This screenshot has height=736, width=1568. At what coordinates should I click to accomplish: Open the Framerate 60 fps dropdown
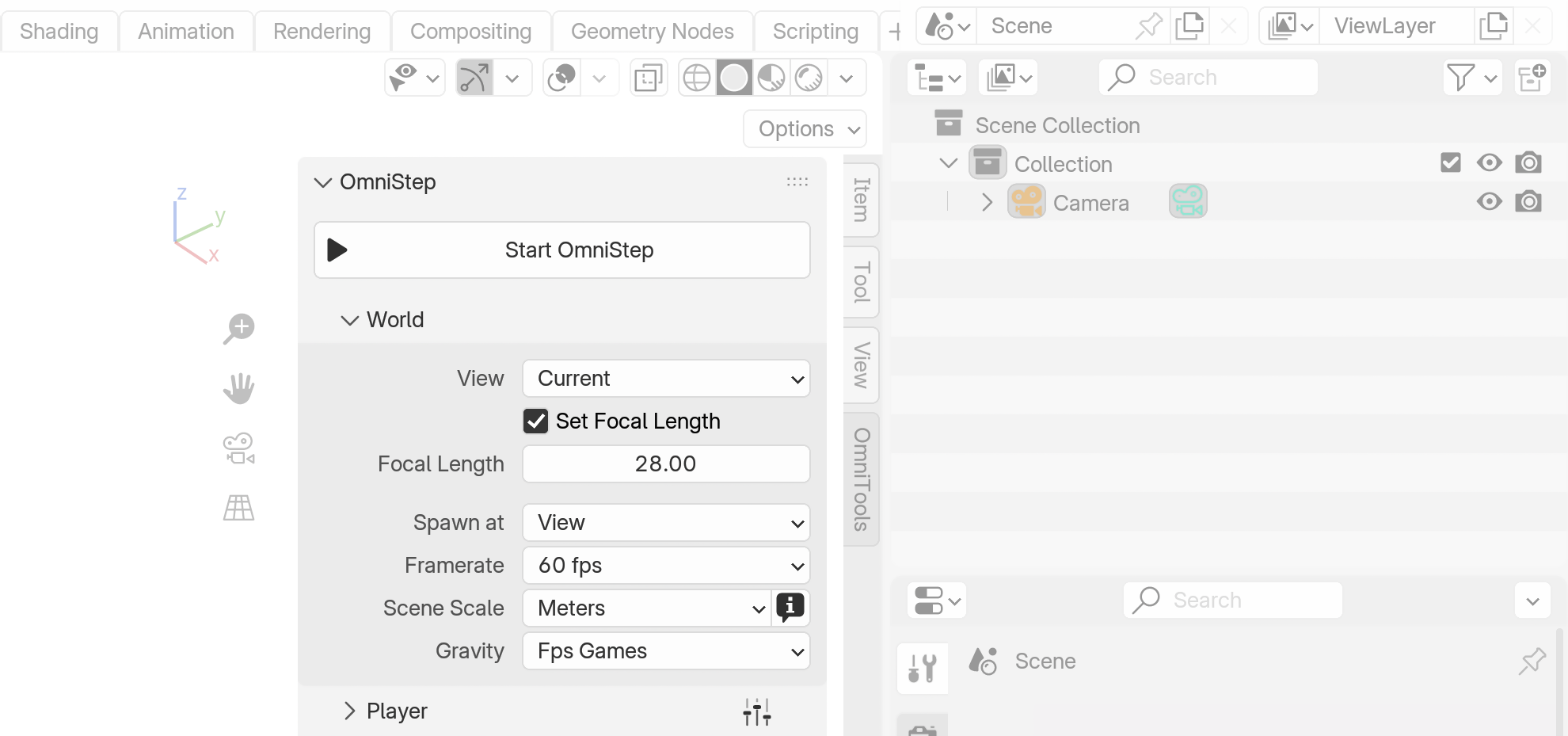[x=666, y=566]
